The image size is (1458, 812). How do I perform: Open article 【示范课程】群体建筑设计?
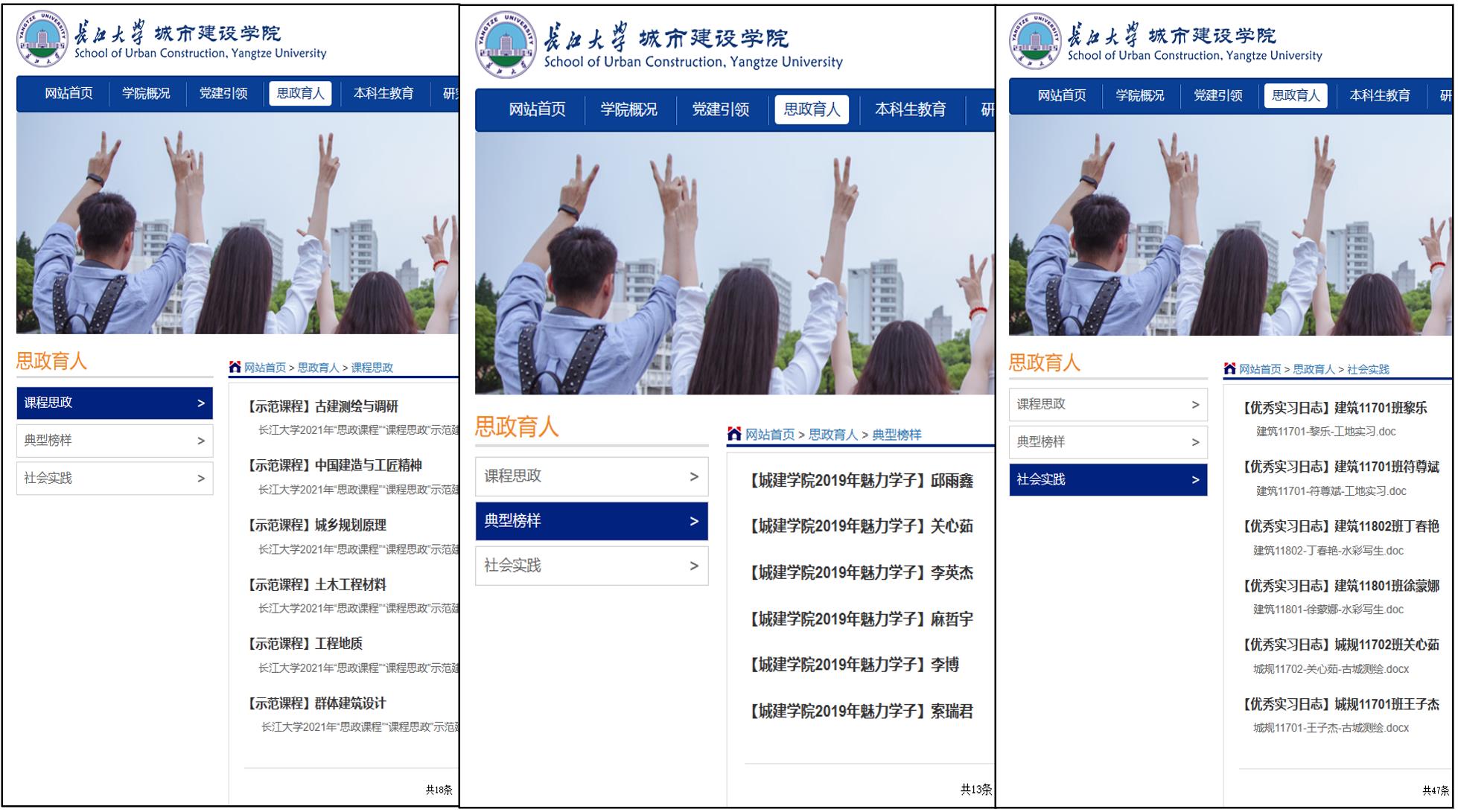coord(317,703)
